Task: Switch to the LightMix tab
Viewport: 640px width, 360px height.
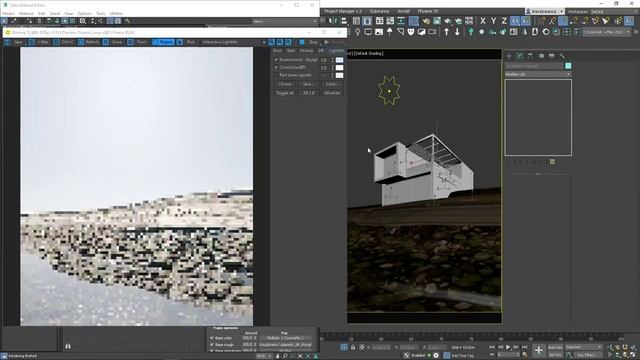Action: tap(336, 51)
